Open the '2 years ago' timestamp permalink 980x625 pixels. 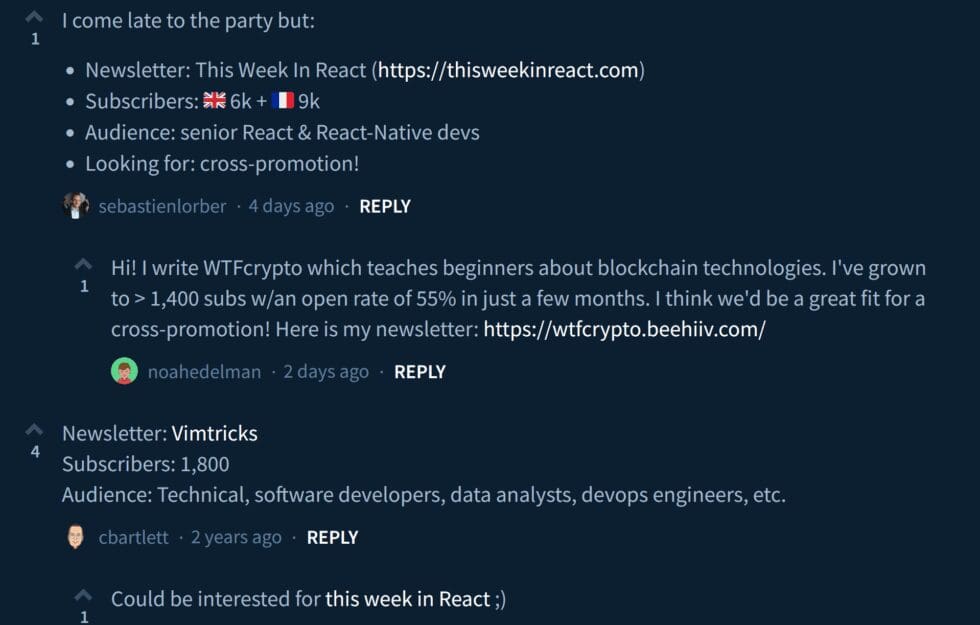236,537
